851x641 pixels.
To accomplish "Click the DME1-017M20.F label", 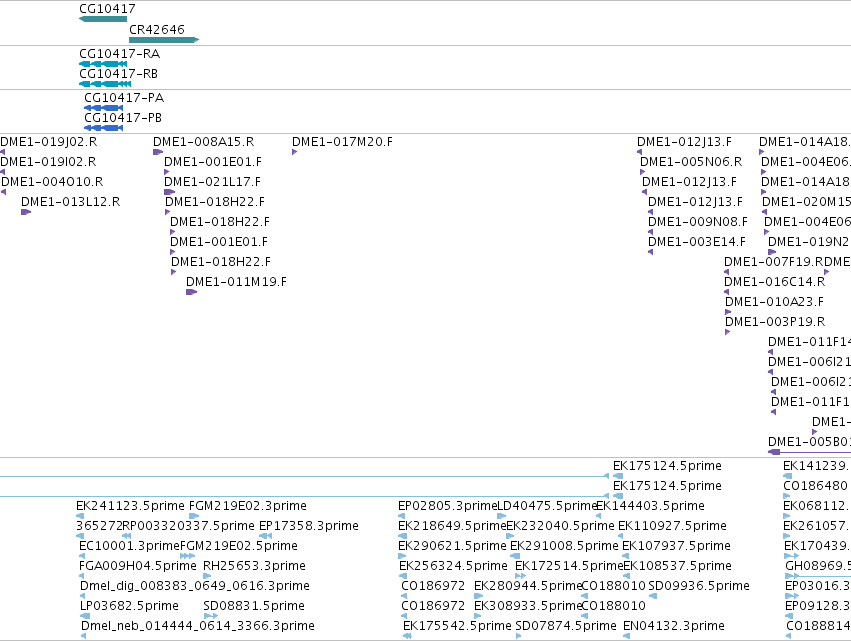I will click(342, 142).
